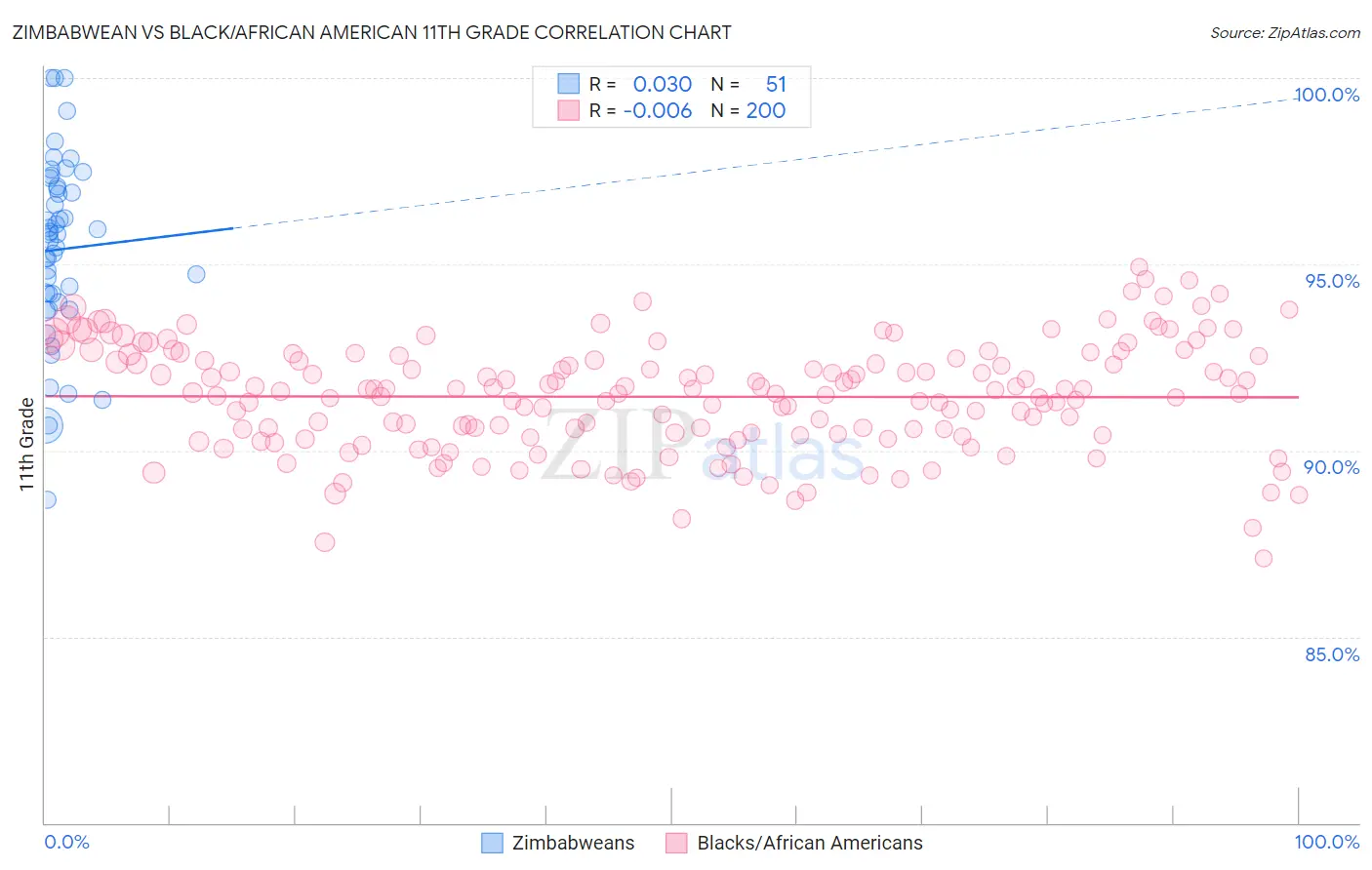Select the Blacks/African Americans legend label
The height and width of the screenshot is (870, 1372).
[809, 843]
